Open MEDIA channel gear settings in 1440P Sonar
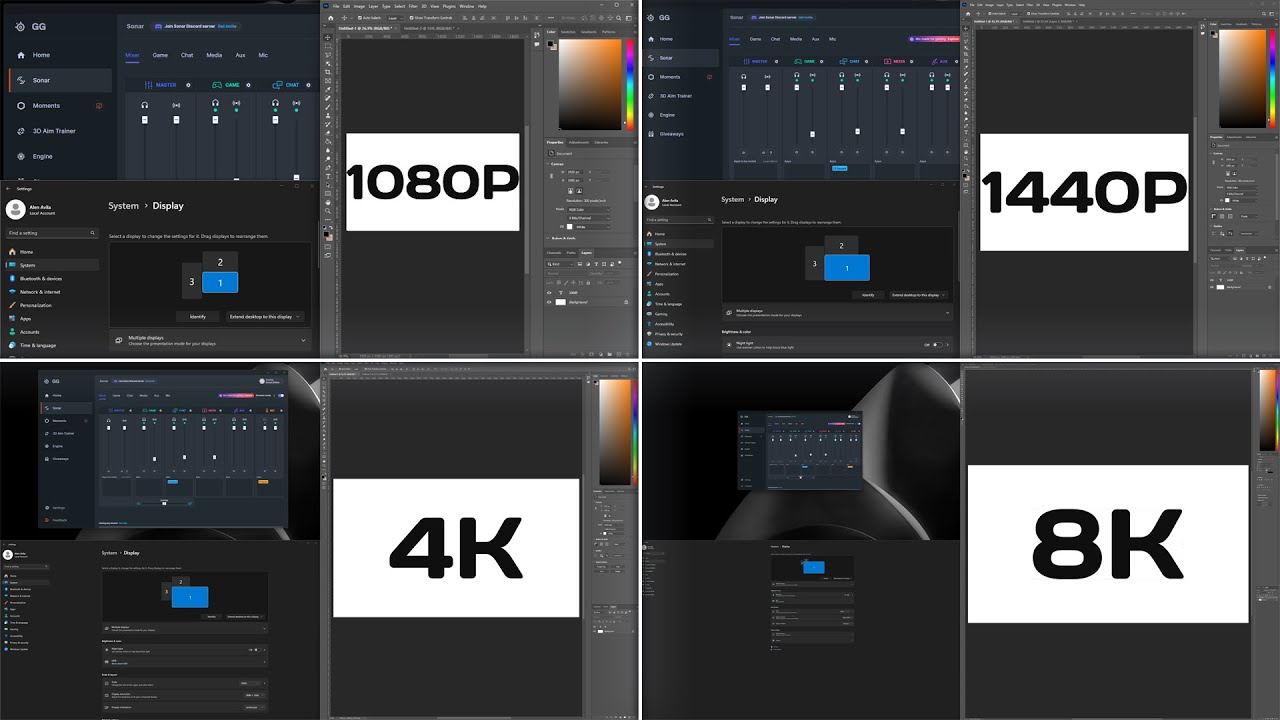The image size is (1280, 720). (911, 61)
